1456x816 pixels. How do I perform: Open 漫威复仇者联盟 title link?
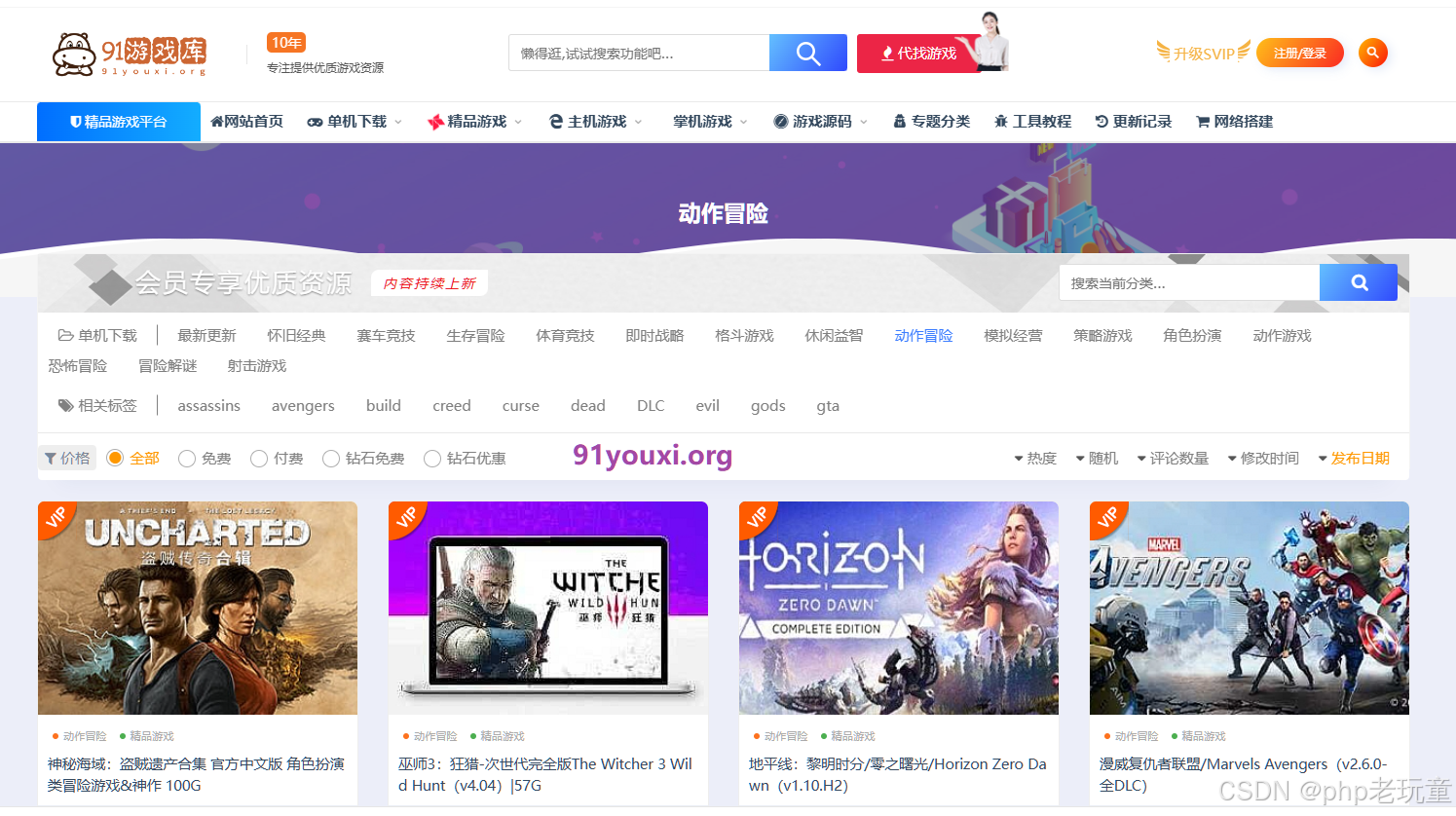click(1244, 774)
